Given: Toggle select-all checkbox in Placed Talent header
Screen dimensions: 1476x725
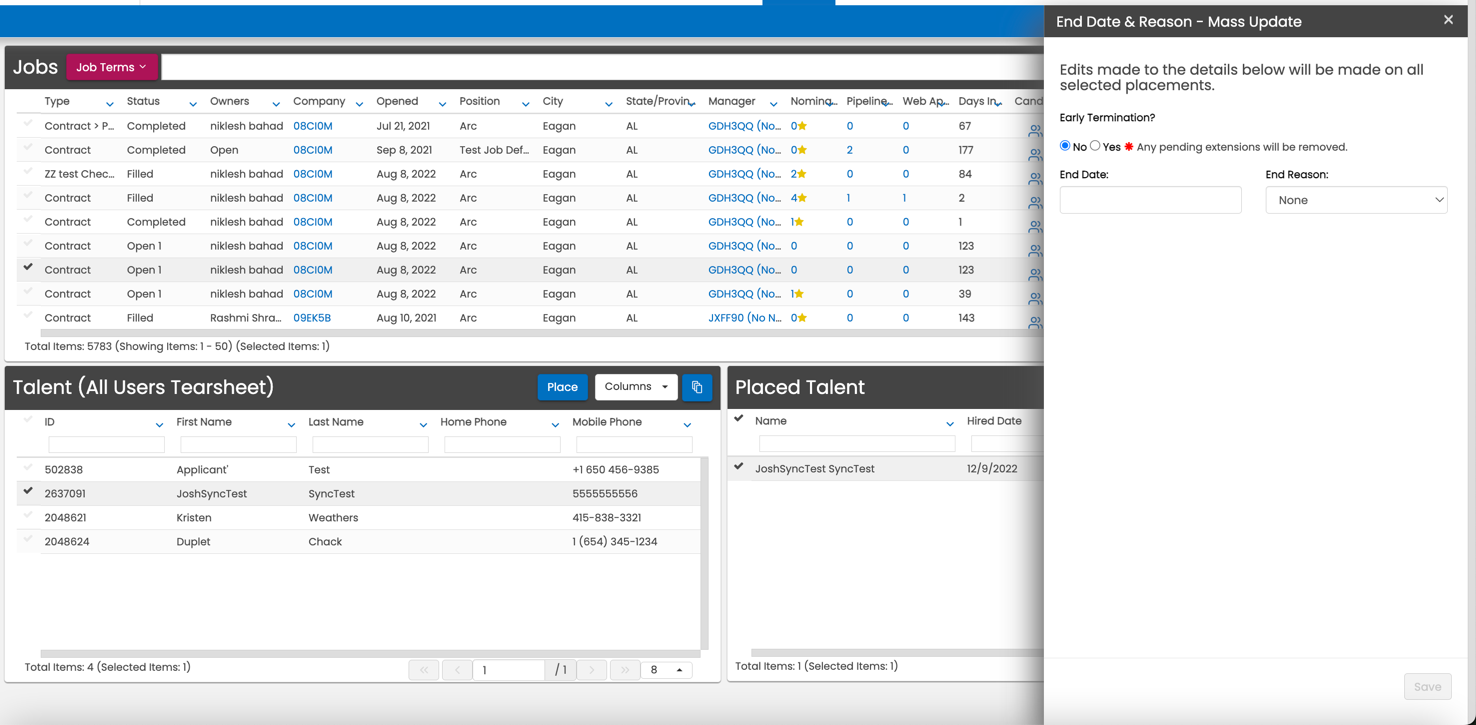Looking at the screenshot, I should click(739, 419).
